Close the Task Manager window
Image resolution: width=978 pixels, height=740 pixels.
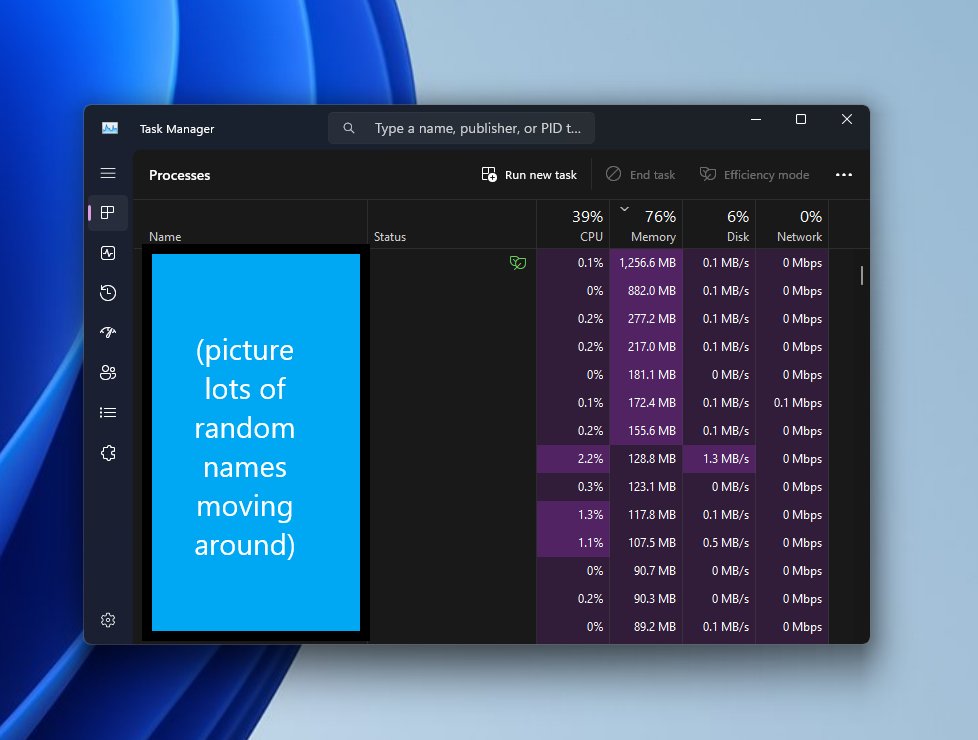(x=846, y=119)
